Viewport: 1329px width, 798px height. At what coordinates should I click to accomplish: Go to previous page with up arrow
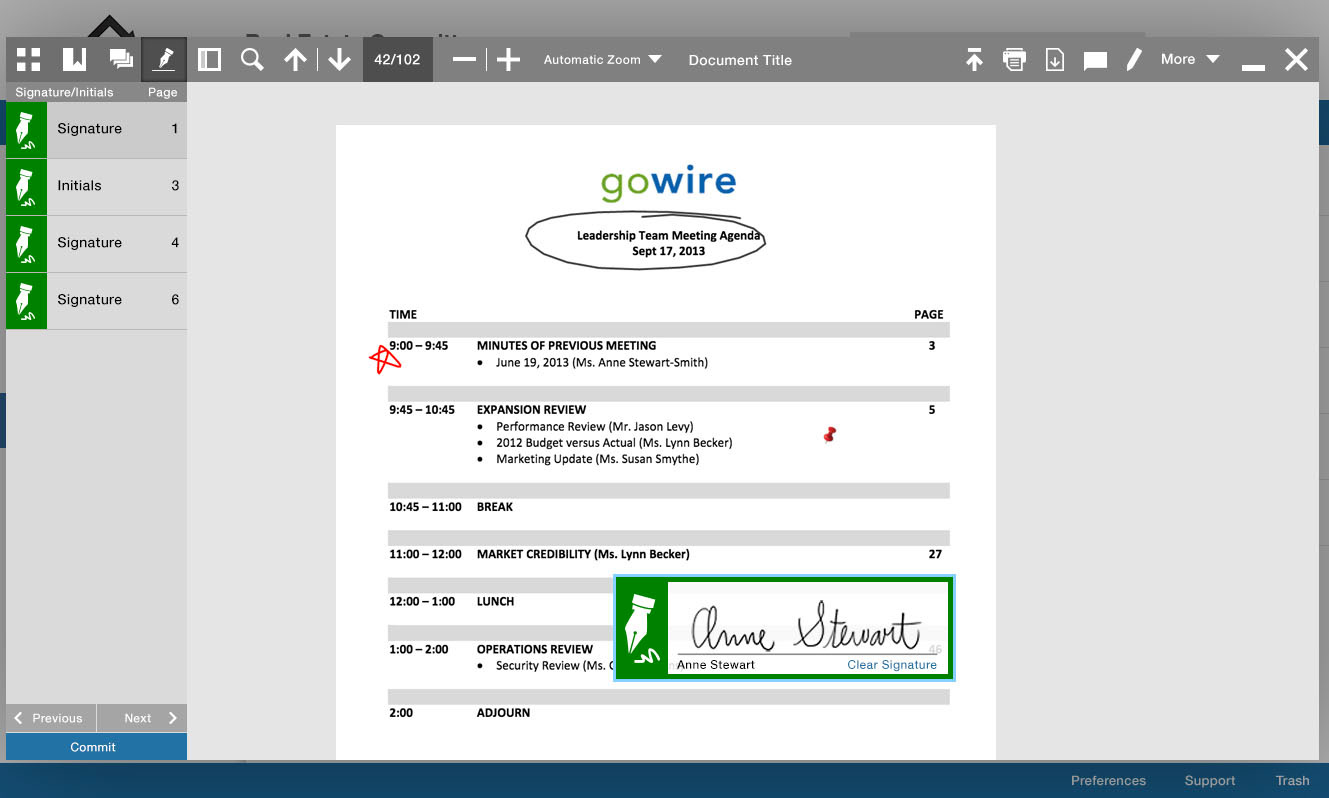(x=295, y=60)
